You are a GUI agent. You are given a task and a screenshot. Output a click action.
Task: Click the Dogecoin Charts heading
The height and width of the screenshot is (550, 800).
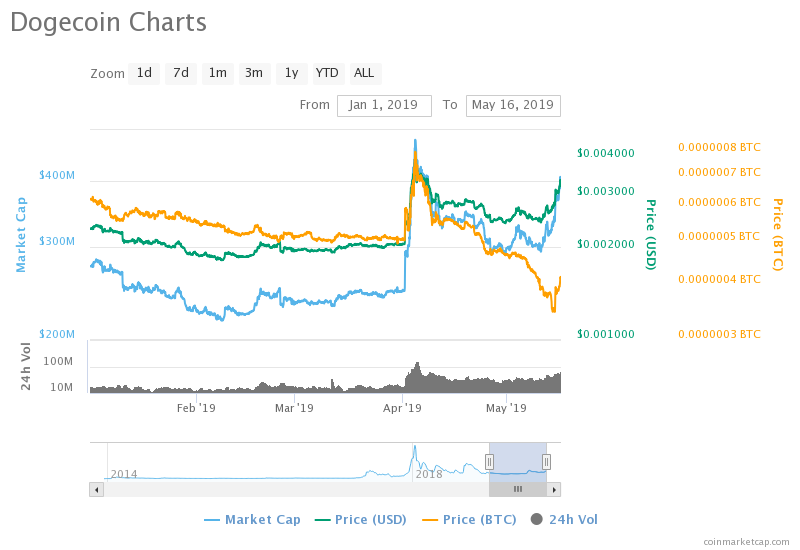(109, 23)
